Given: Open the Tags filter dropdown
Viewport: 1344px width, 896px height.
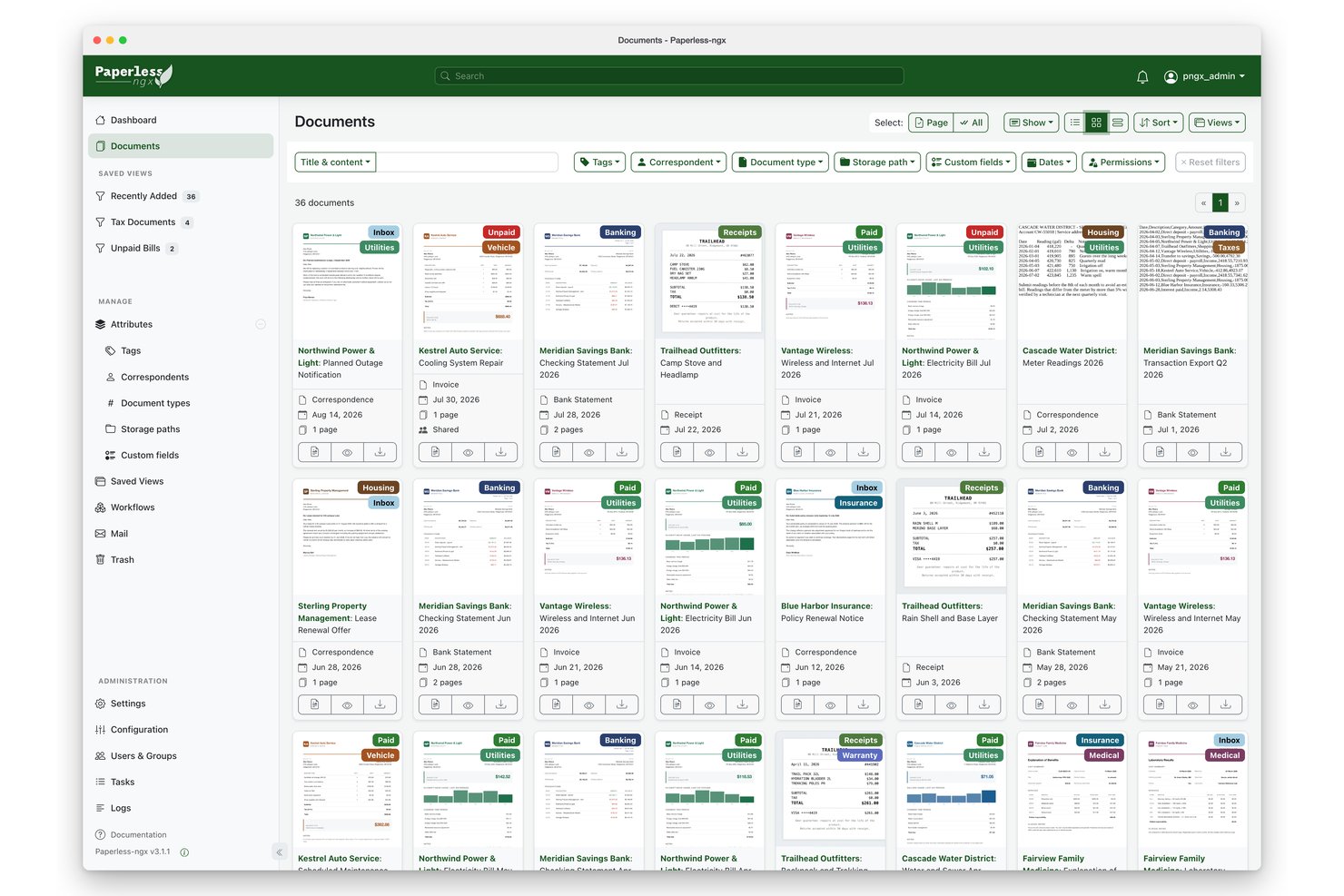Looking at the screenshot, I should coord(599,162).
